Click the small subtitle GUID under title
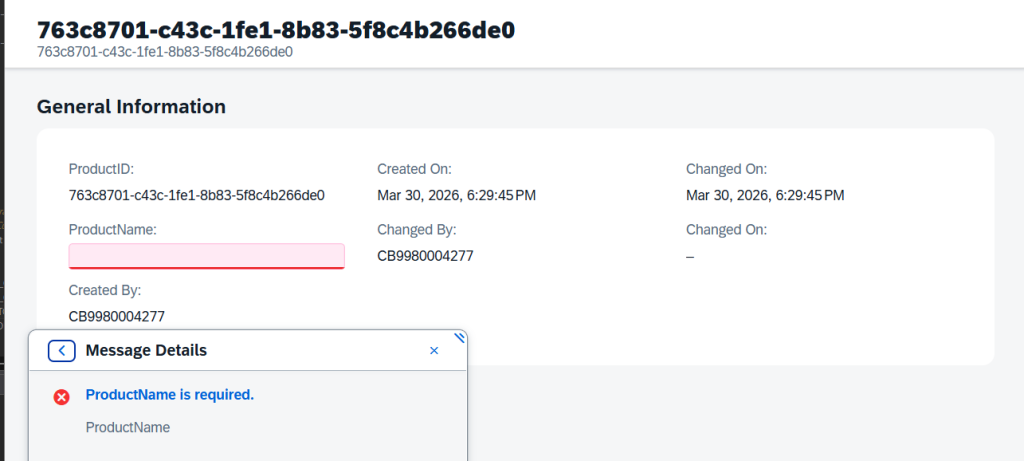Viewport: 1024px width, 461px height. [165, 52]
